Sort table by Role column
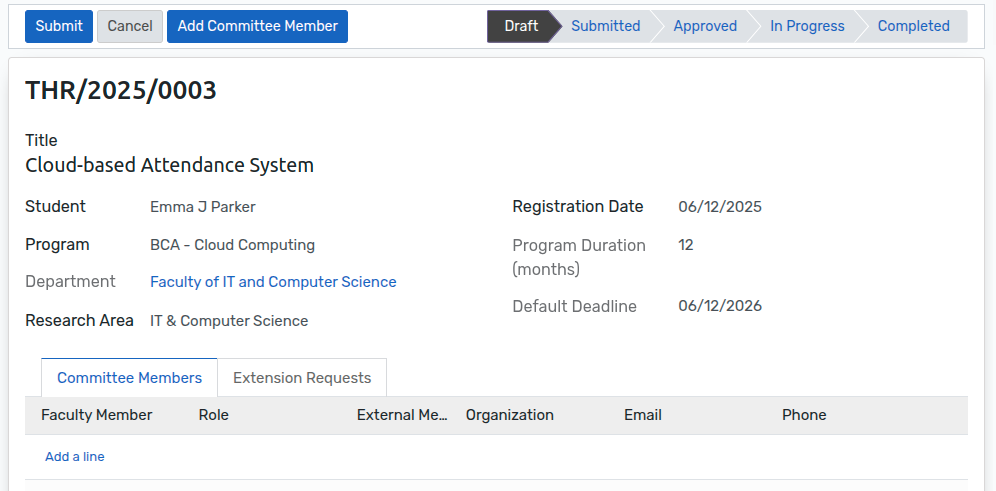Viewport: 996px width, 491px height. 214,415
